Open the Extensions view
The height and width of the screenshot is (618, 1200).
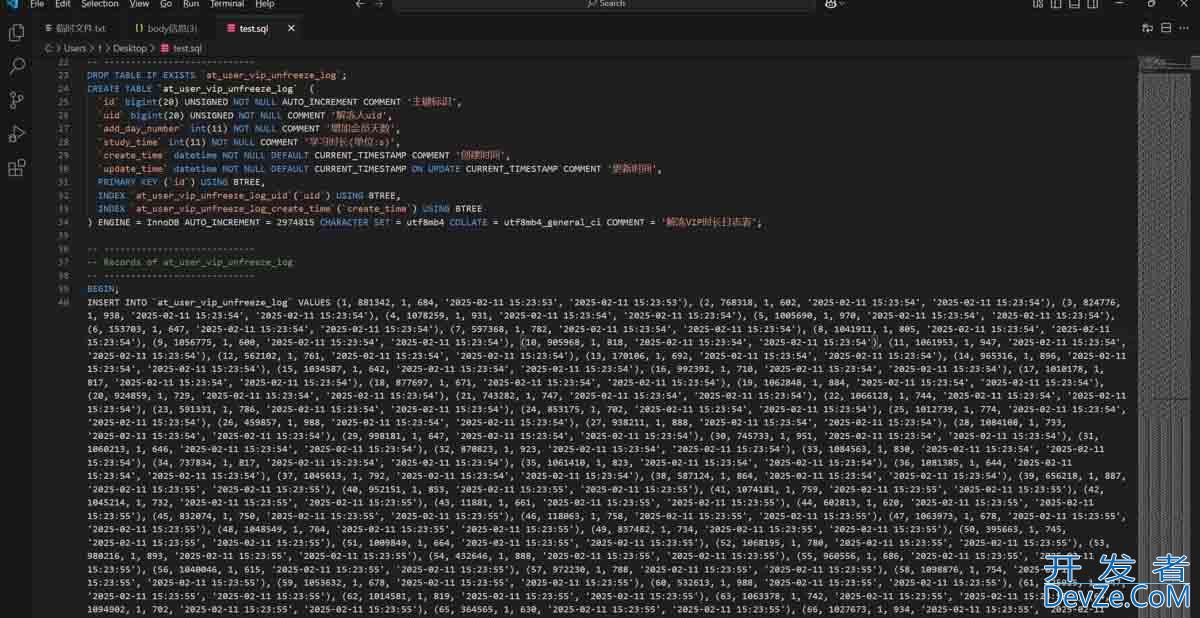click(16, 168)
